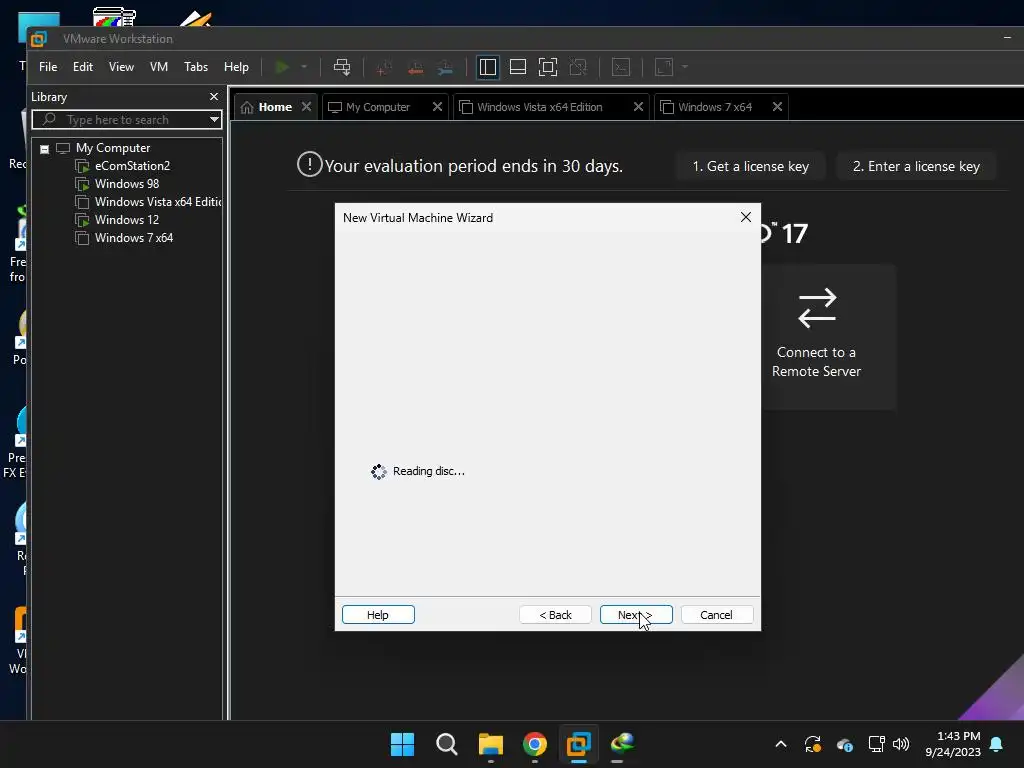Image resolution: width=1024 pixels, height=768 pixels.
Task: Click the enter full screen mode icon
Action: (x=548, y=67)
